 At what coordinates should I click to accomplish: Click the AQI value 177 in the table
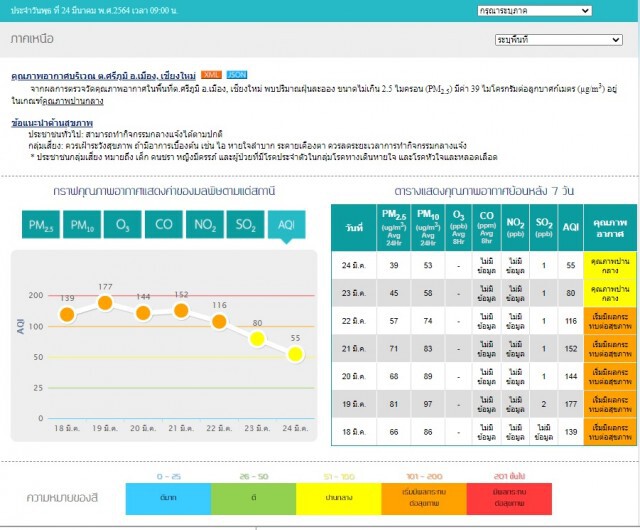pos(571,404)
